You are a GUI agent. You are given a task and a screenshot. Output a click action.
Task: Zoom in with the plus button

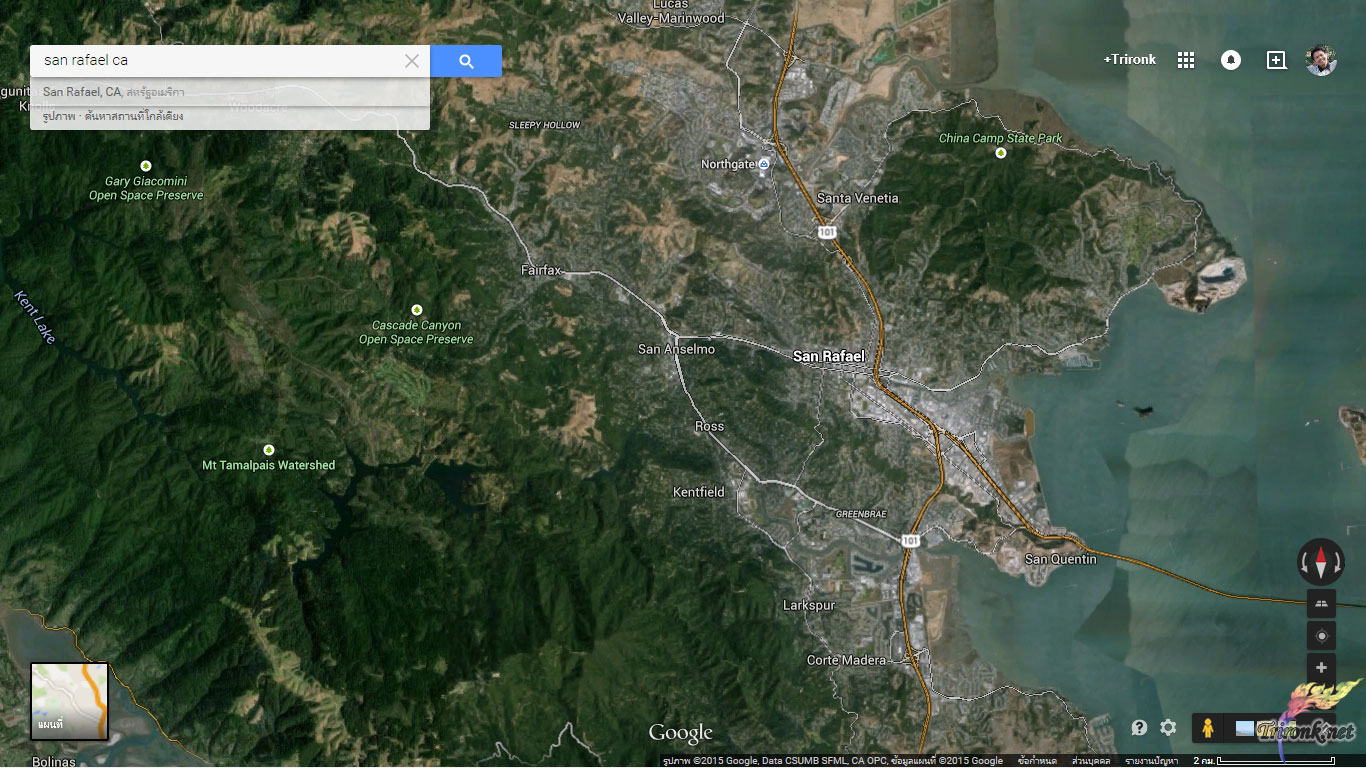[1321, 668]
